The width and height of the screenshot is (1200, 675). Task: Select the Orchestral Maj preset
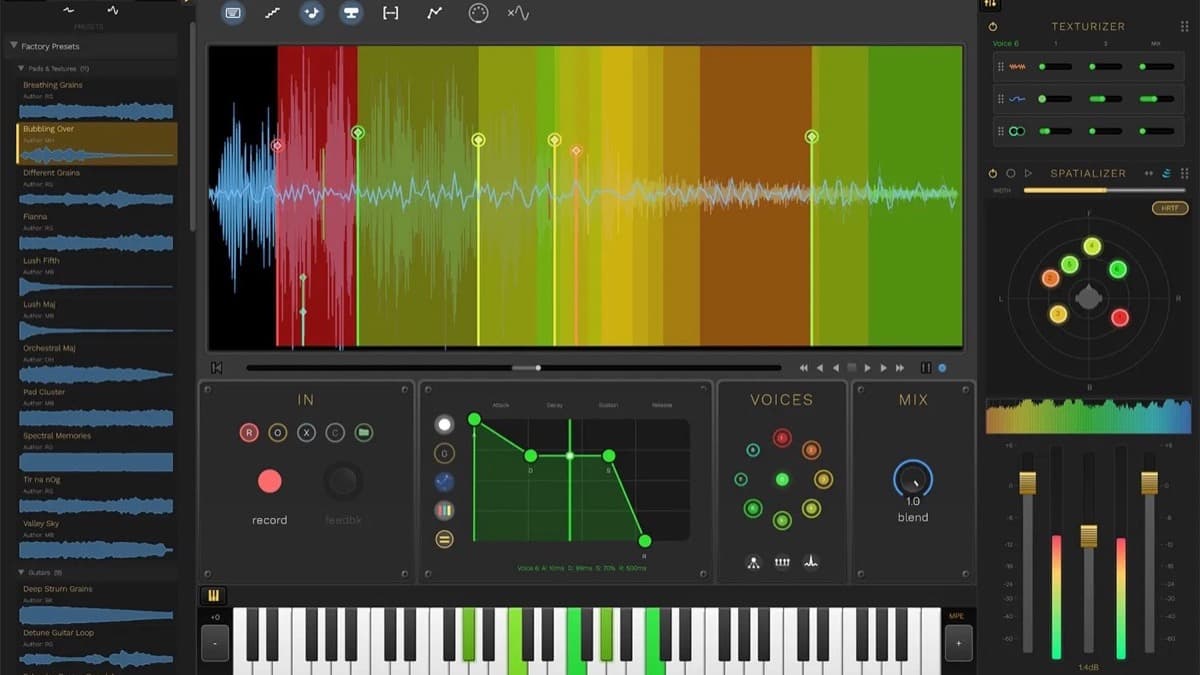98,364
